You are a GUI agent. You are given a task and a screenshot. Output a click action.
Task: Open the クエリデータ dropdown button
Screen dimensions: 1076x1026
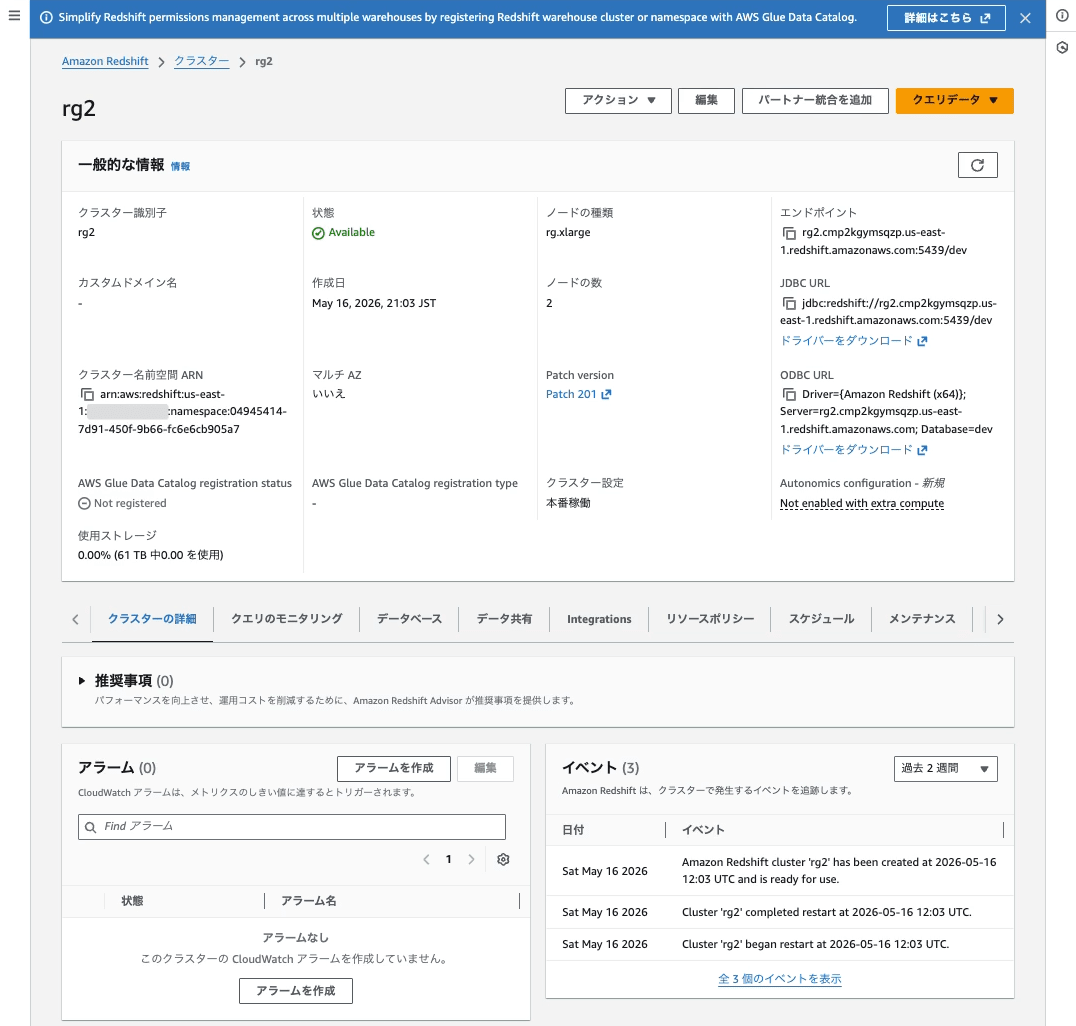(x=954, y=100)
